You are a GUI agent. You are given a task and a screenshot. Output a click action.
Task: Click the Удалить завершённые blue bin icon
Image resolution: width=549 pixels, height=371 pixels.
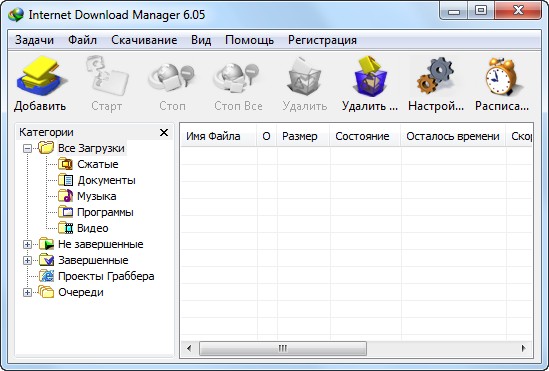tap(371, 76)
